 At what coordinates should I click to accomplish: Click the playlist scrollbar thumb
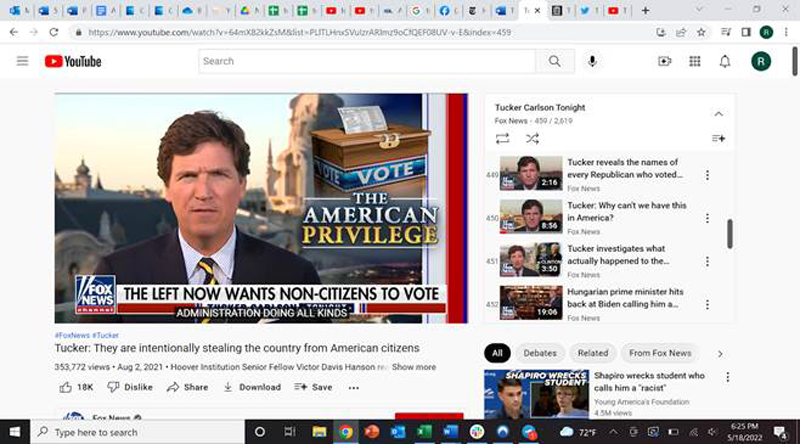[730, 234]
